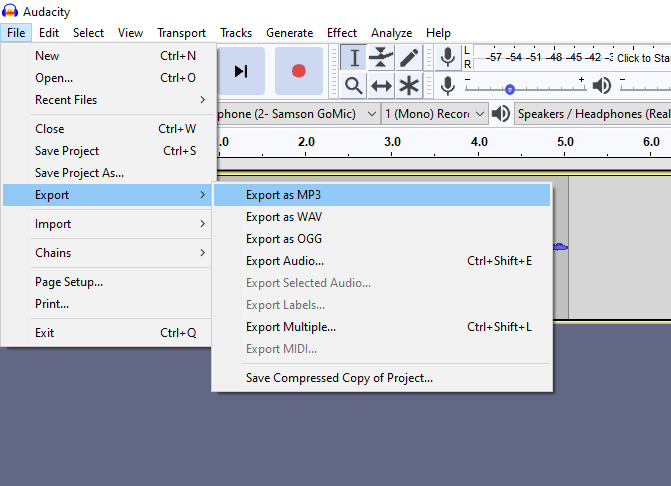Select Save Compressed Copy of Project...
Image resolution: width=671 pixels, height=486 pixels.
click(382, 378)
